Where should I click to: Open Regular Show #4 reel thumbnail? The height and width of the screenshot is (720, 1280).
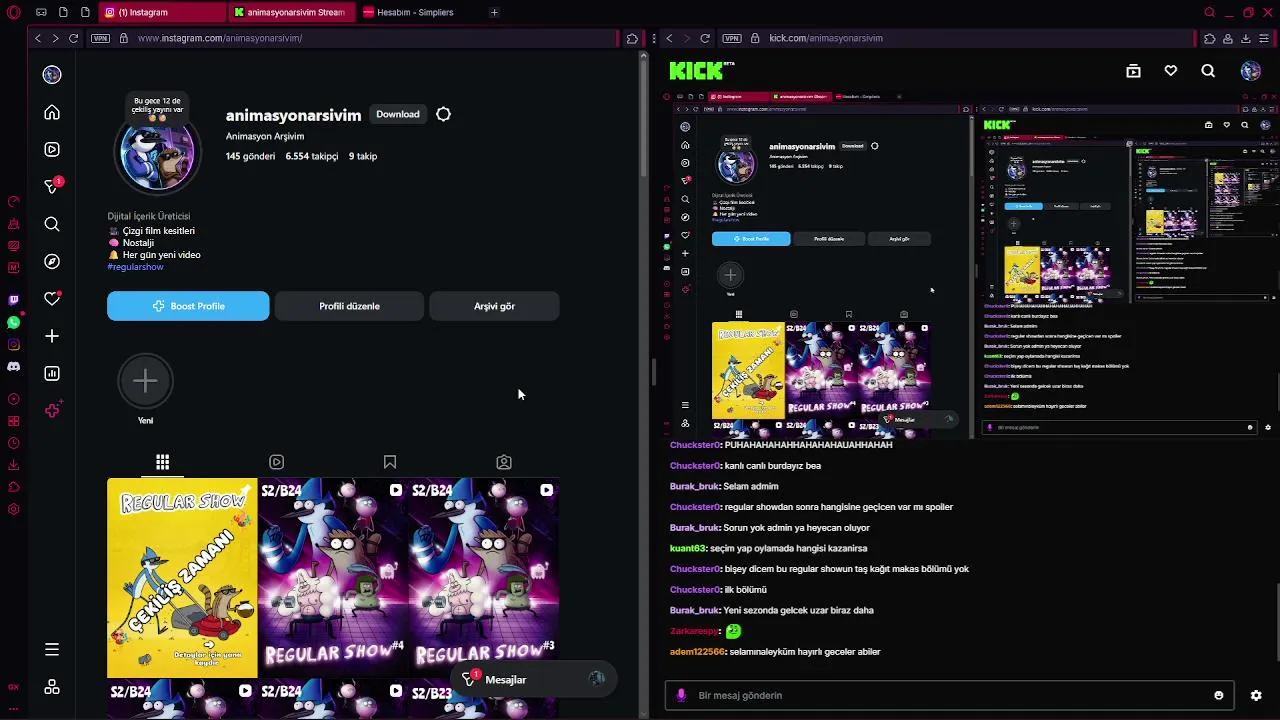333,578
